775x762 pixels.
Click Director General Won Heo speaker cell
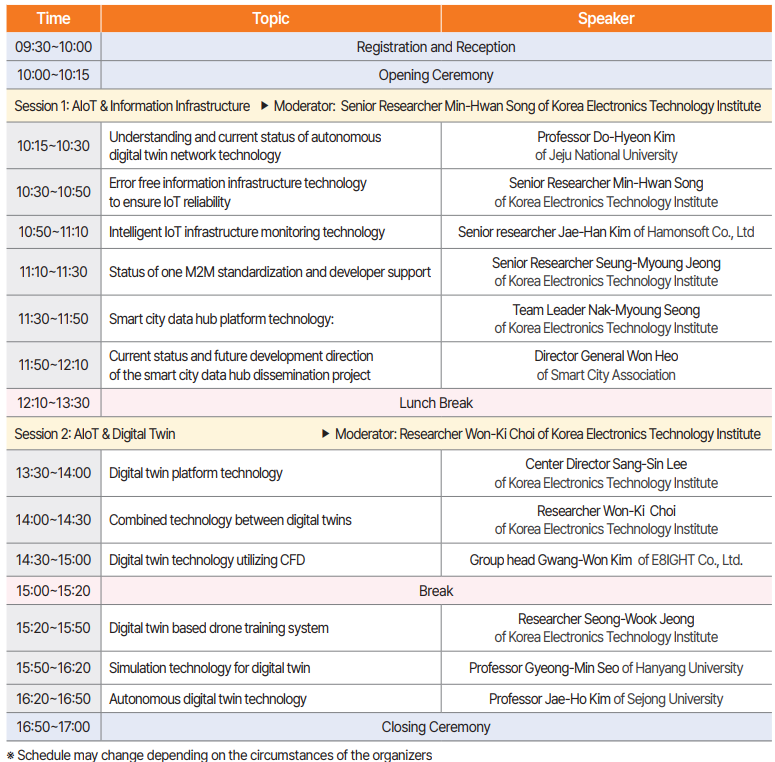(606, 365)
